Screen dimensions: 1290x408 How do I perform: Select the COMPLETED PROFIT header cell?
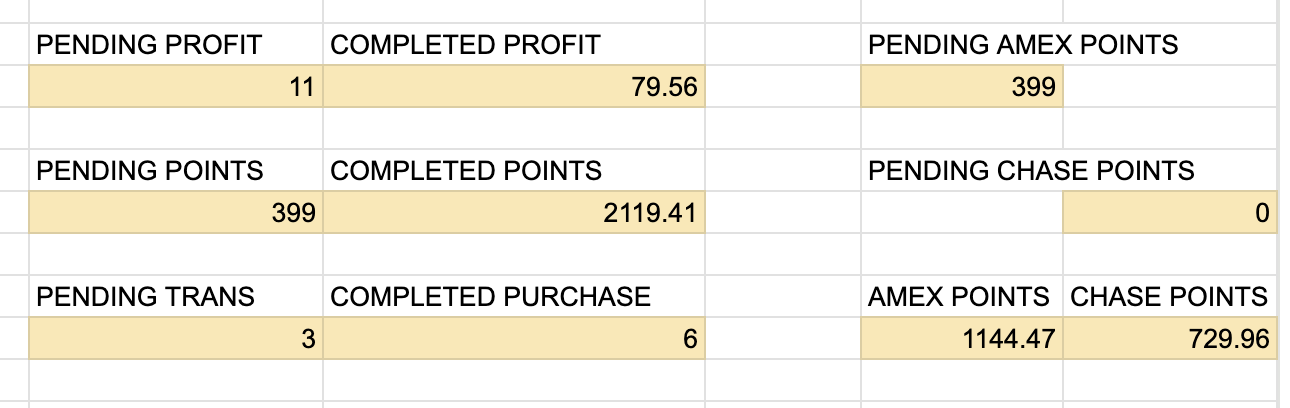point(465,45)
